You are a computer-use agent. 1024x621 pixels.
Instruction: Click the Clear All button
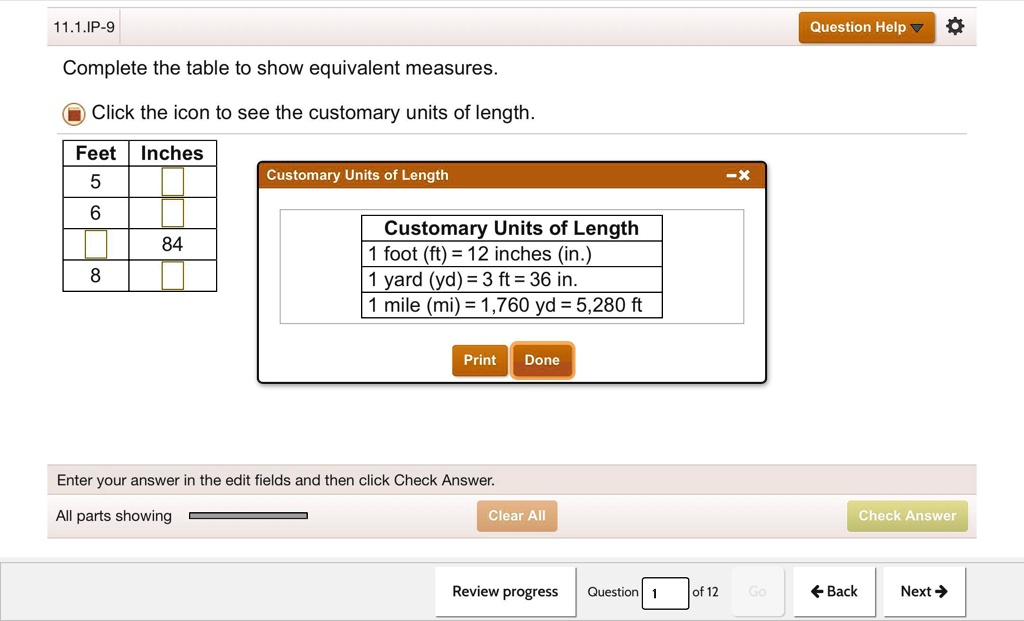(x=516, y=515)
